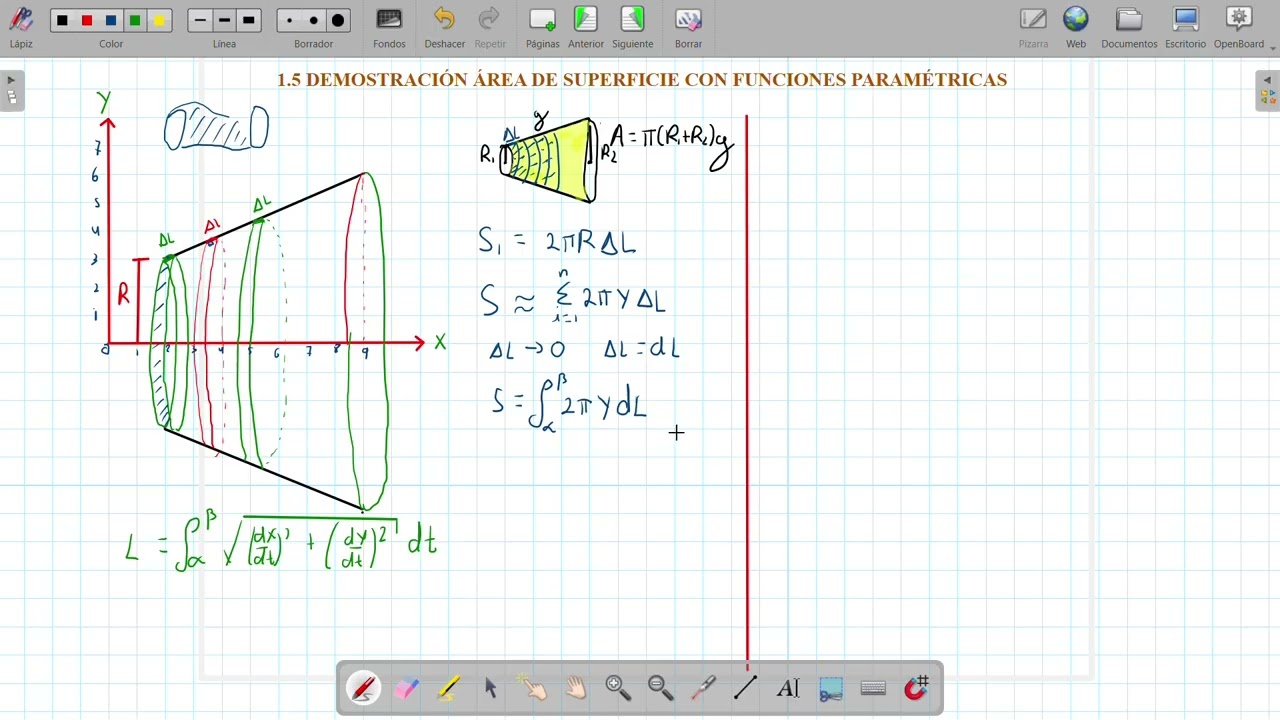Go to the Siguiente page

click(x=632, y=27)
